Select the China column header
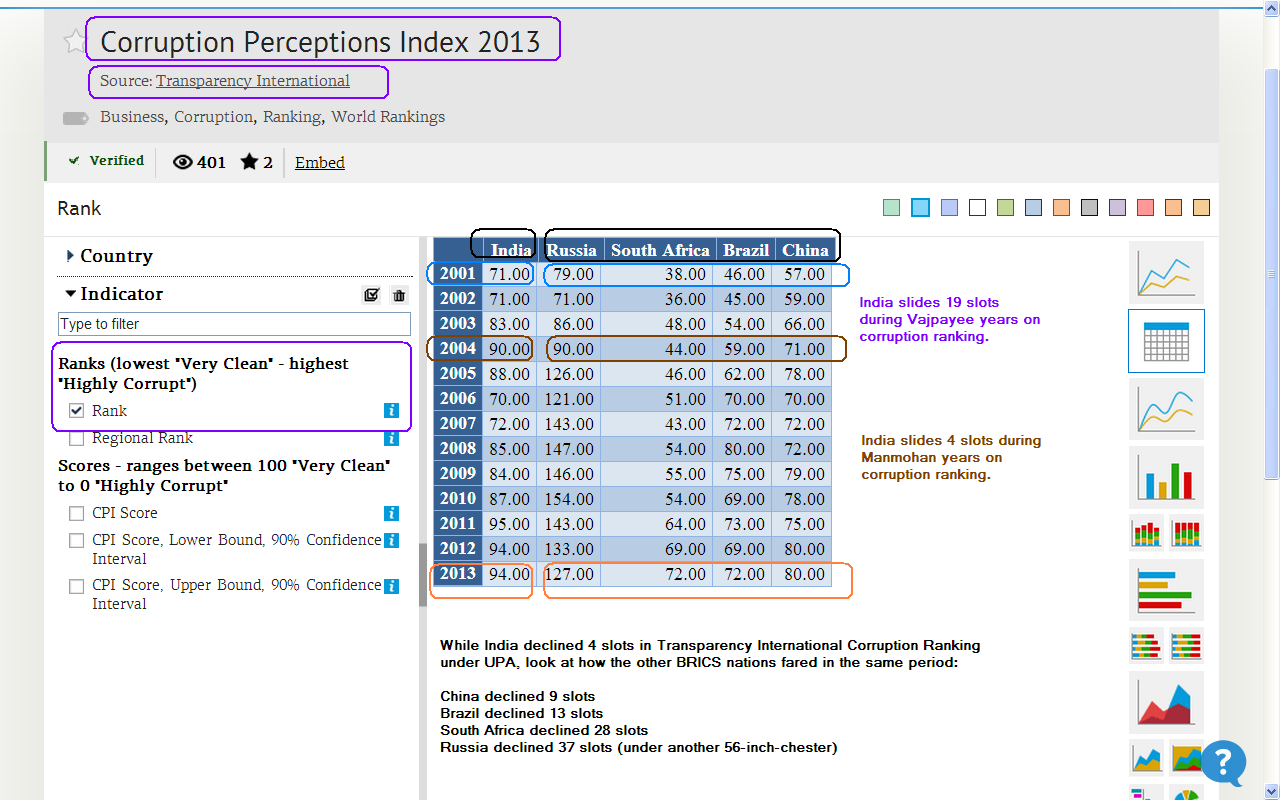Screen dimensions: 1280x800 (x=805, y=250)
